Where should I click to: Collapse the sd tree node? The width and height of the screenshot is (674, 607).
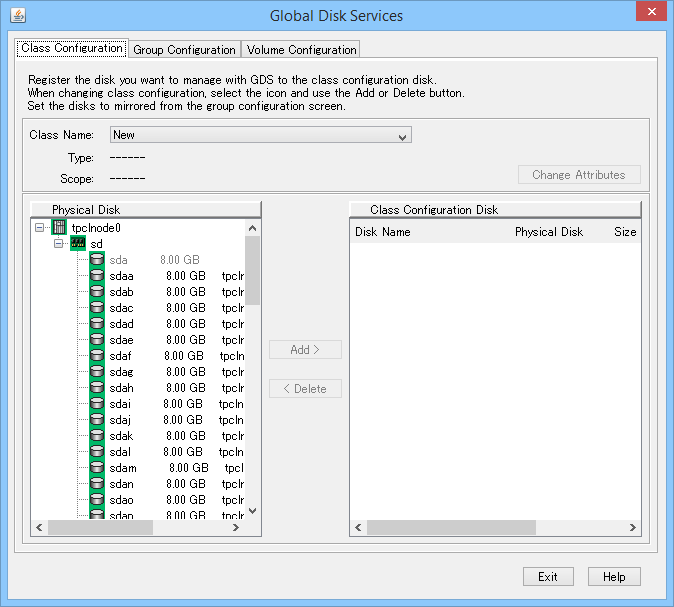tap(58, 243)
